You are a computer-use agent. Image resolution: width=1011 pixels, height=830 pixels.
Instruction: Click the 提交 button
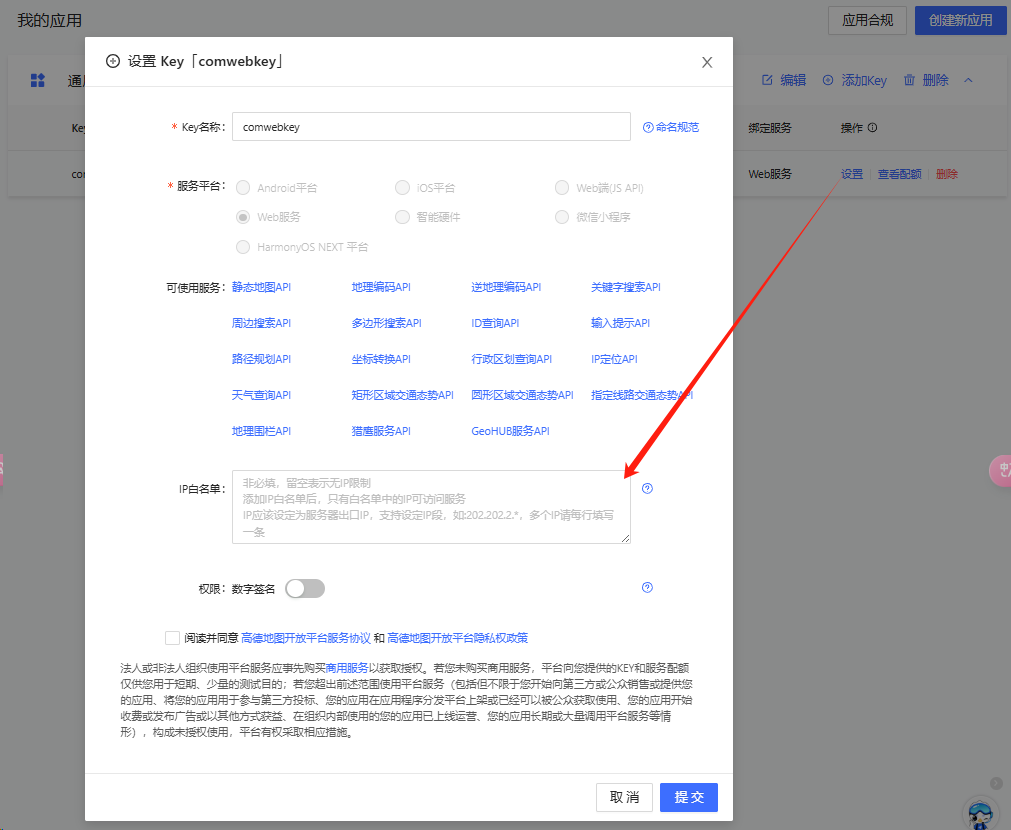coord(689,797)
